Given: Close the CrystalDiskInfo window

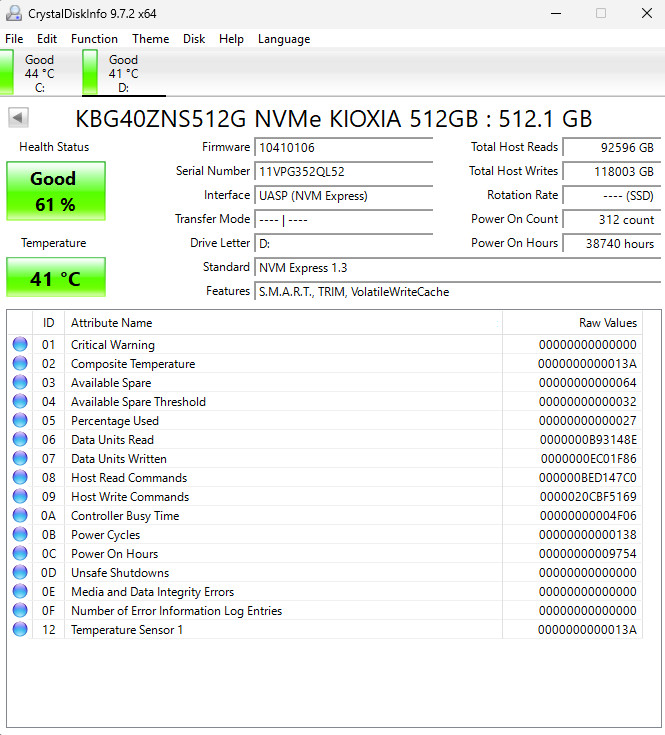Looking at the screenshot, I should [x=647, y=13].
